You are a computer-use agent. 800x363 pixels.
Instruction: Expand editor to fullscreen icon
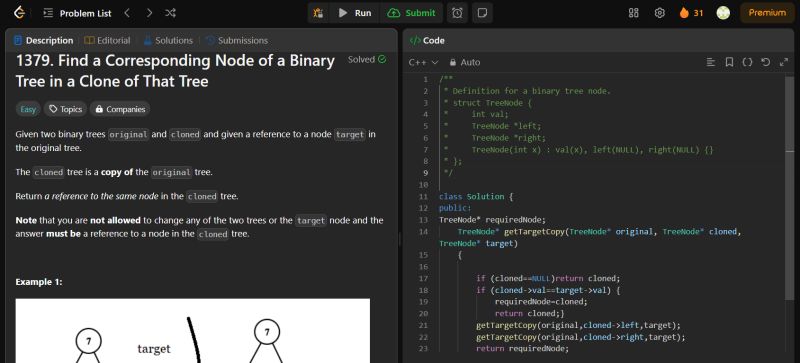(784, 62)
